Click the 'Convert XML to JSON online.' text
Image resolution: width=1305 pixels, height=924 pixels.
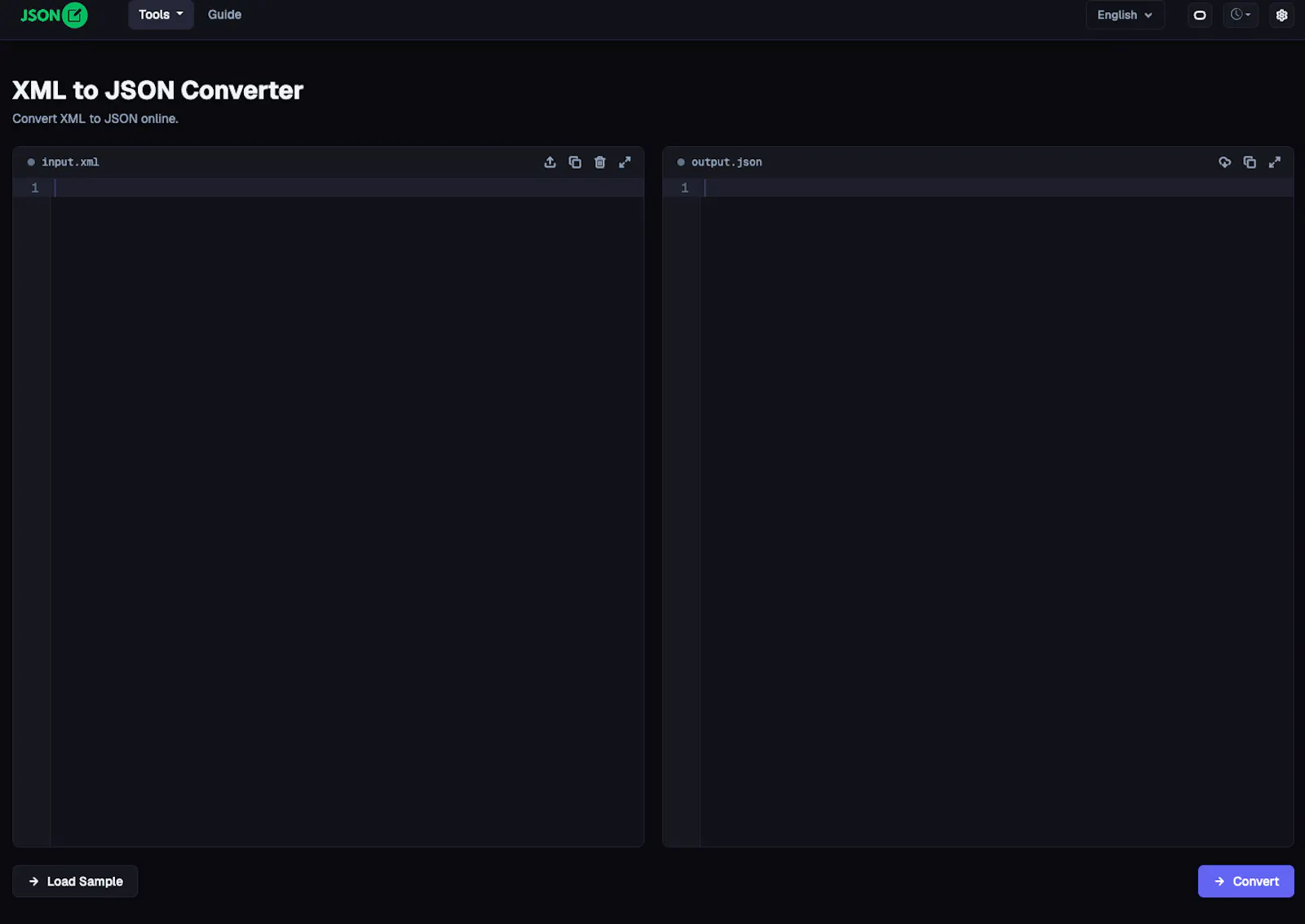pyautogui.click(x=95, y=118)
